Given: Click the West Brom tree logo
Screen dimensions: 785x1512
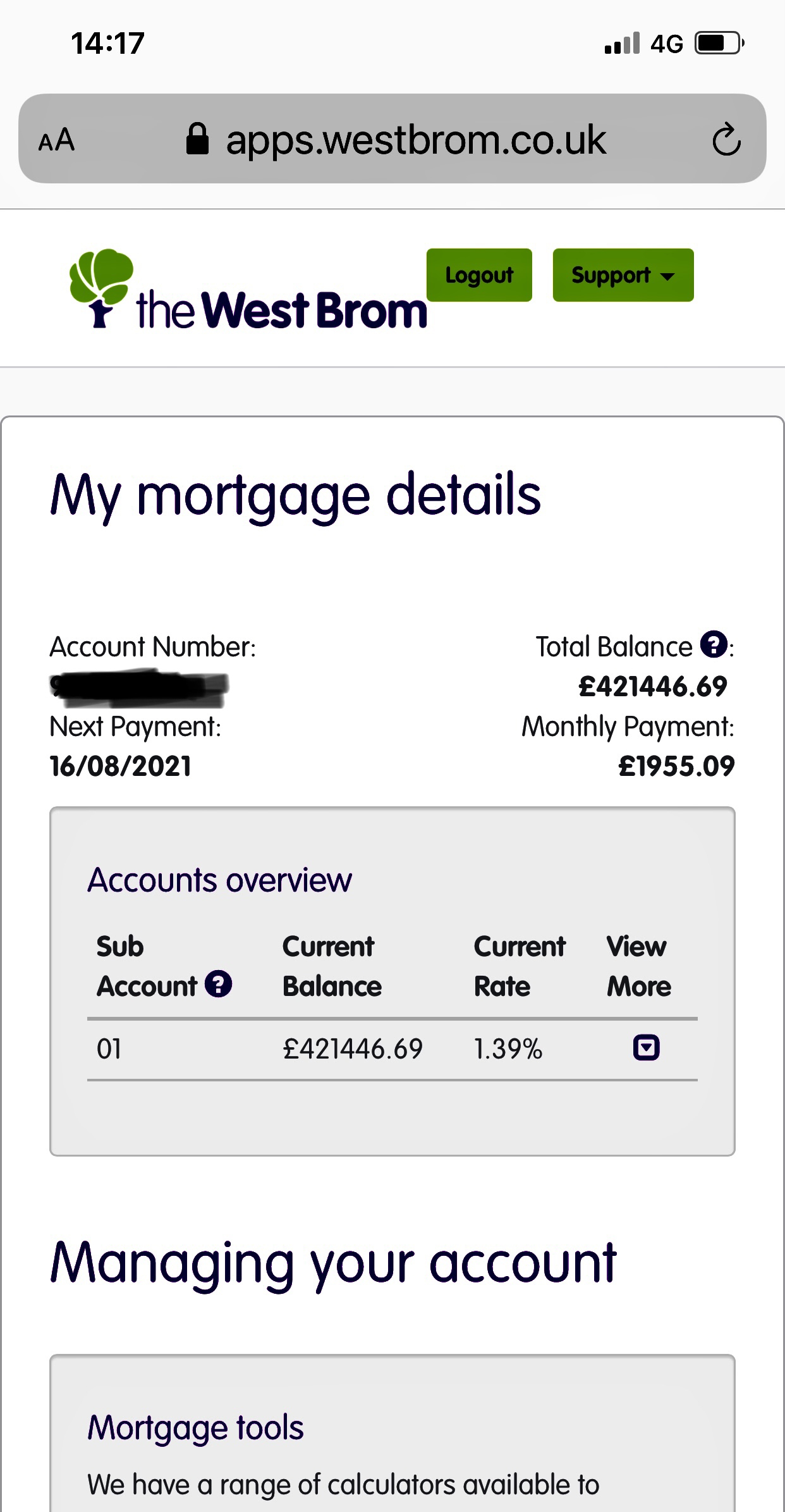Looking at the screenshot, I should click(101, 288).
